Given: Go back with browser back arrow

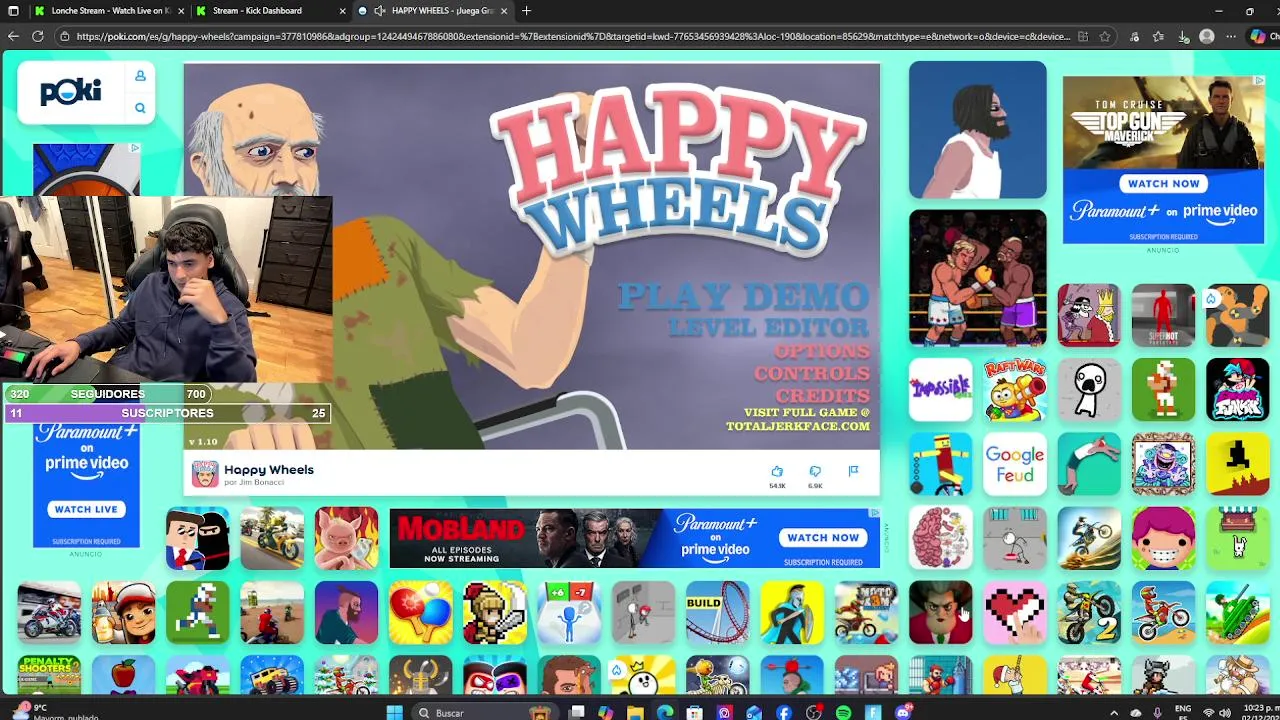Looking at the screenshot, I should pyautogui.click(x=13, y=36).
